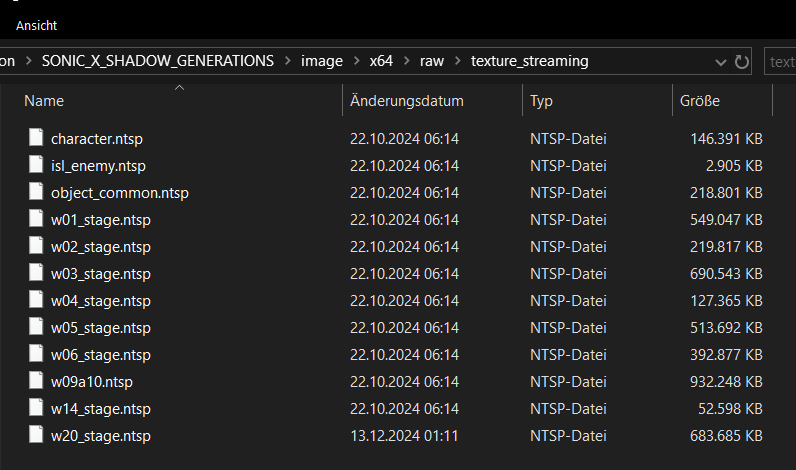Select file icon of w05_stage.ntsp
796x470 pixels.
point(36,326)
